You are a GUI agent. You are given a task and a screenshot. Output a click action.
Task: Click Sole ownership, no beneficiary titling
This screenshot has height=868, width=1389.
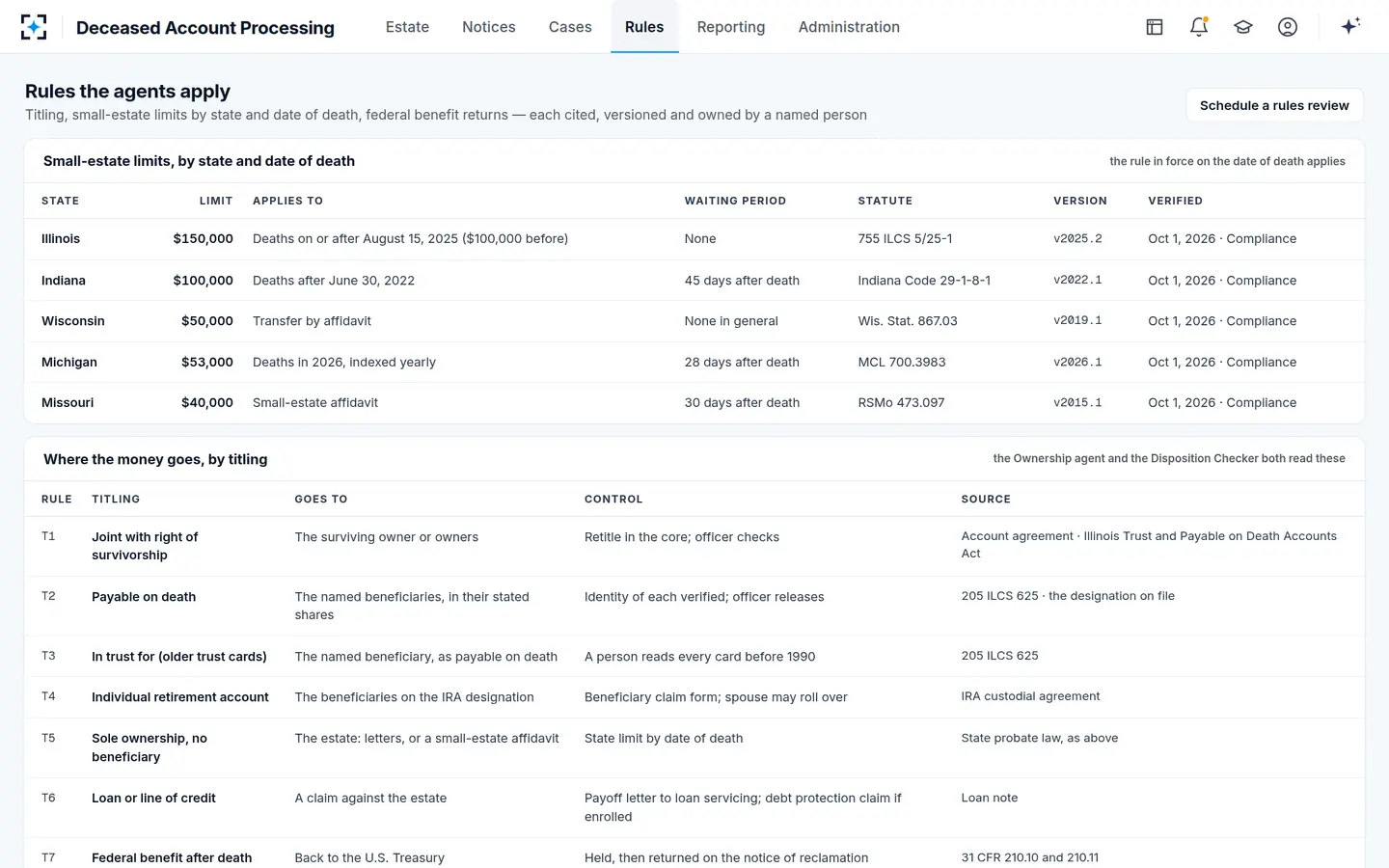click(x=150, y=747)
